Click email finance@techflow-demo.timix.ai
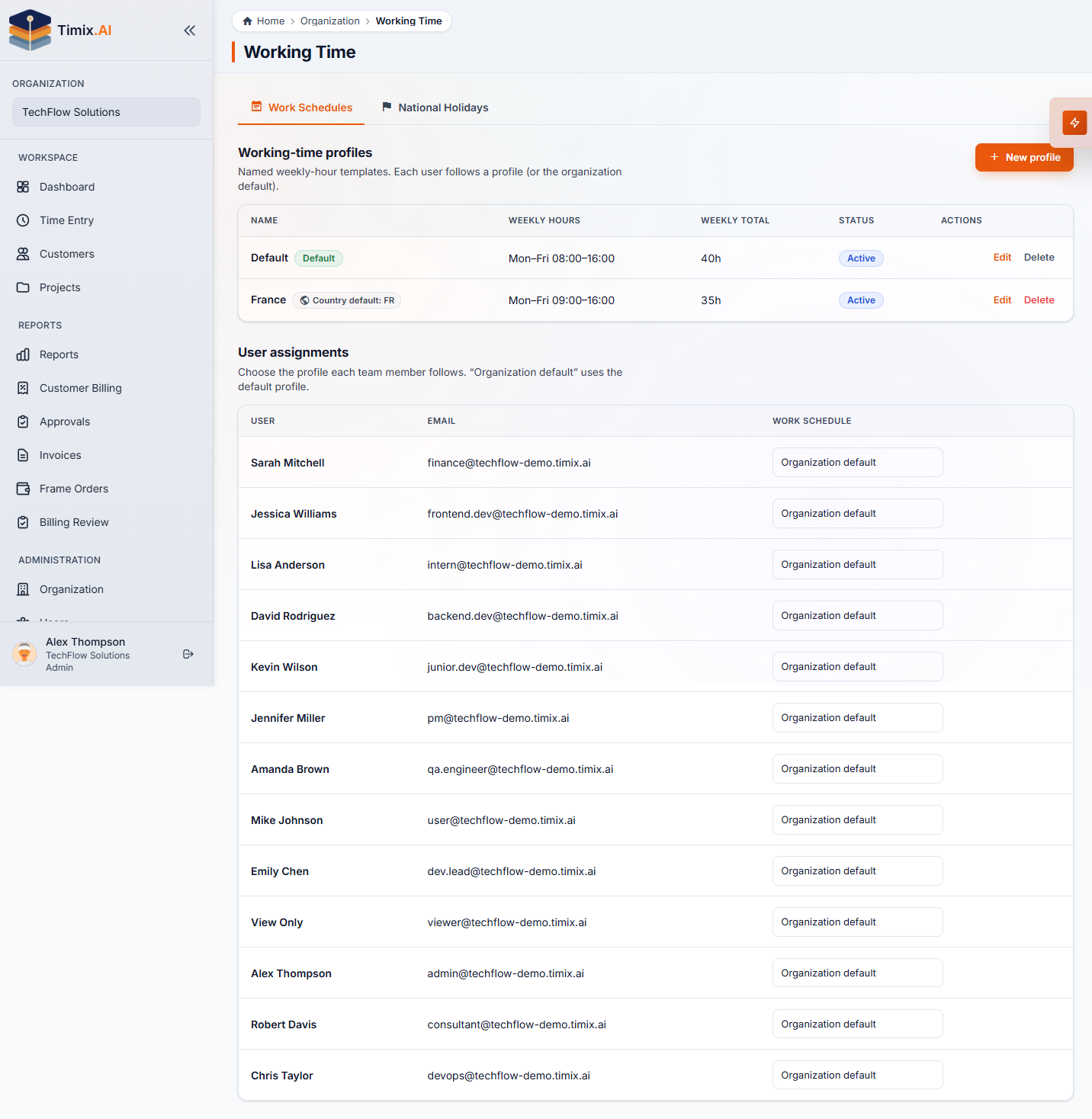The height and width of the screenshot is (1119, 1092). point(509,463)
